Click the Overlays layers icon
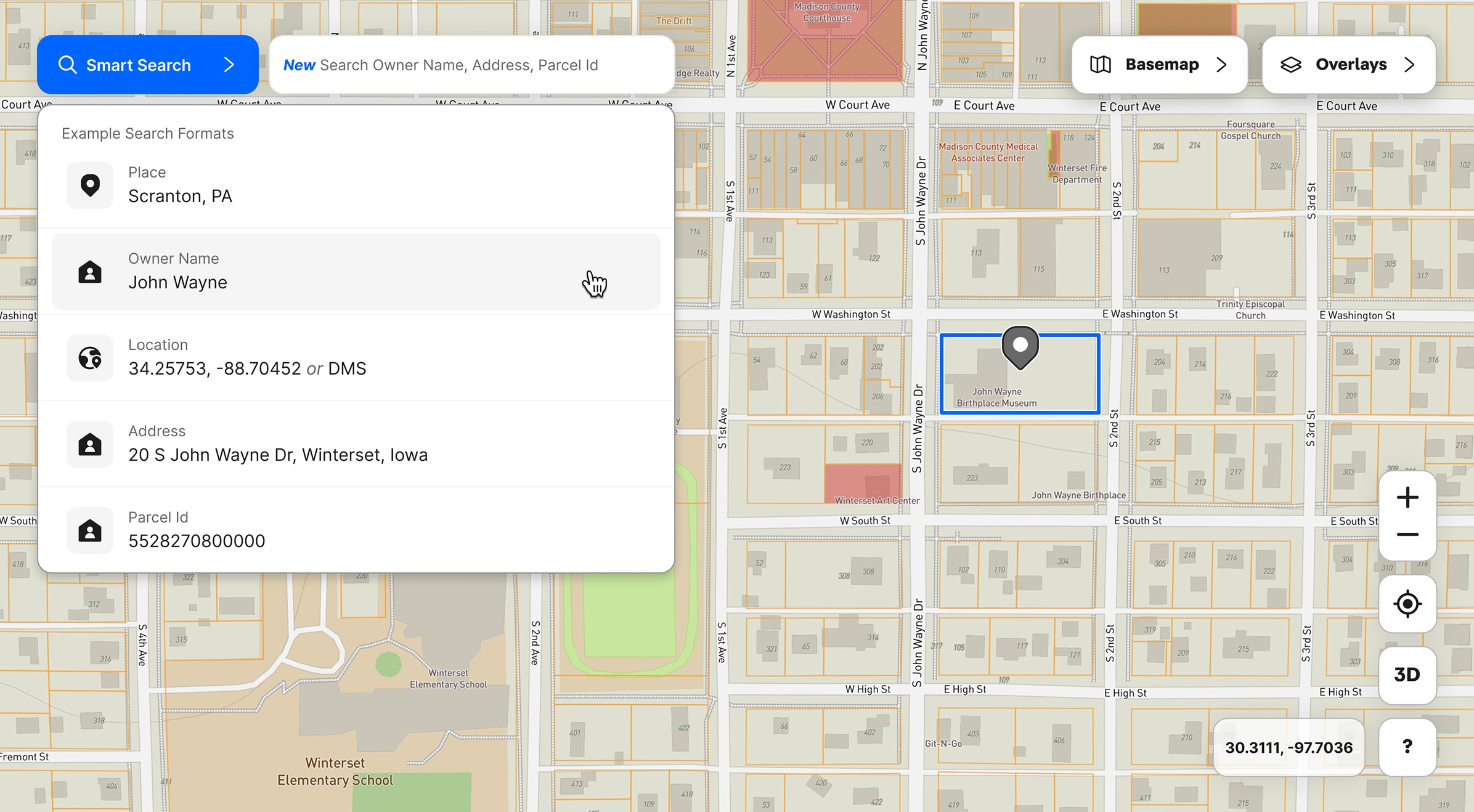Image resolution: width=1474 pixels, height=812 pixels. click(x=1291, y=65)
